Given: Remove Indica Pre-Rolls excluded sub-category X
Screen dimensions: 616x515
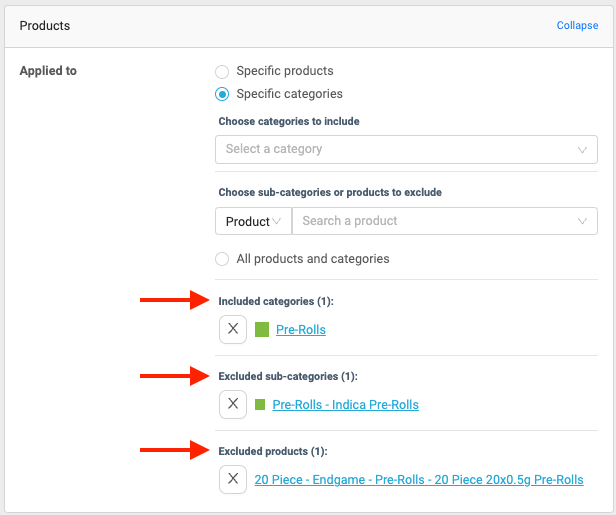Looking at the screenshot, I should tap(233, 404).
